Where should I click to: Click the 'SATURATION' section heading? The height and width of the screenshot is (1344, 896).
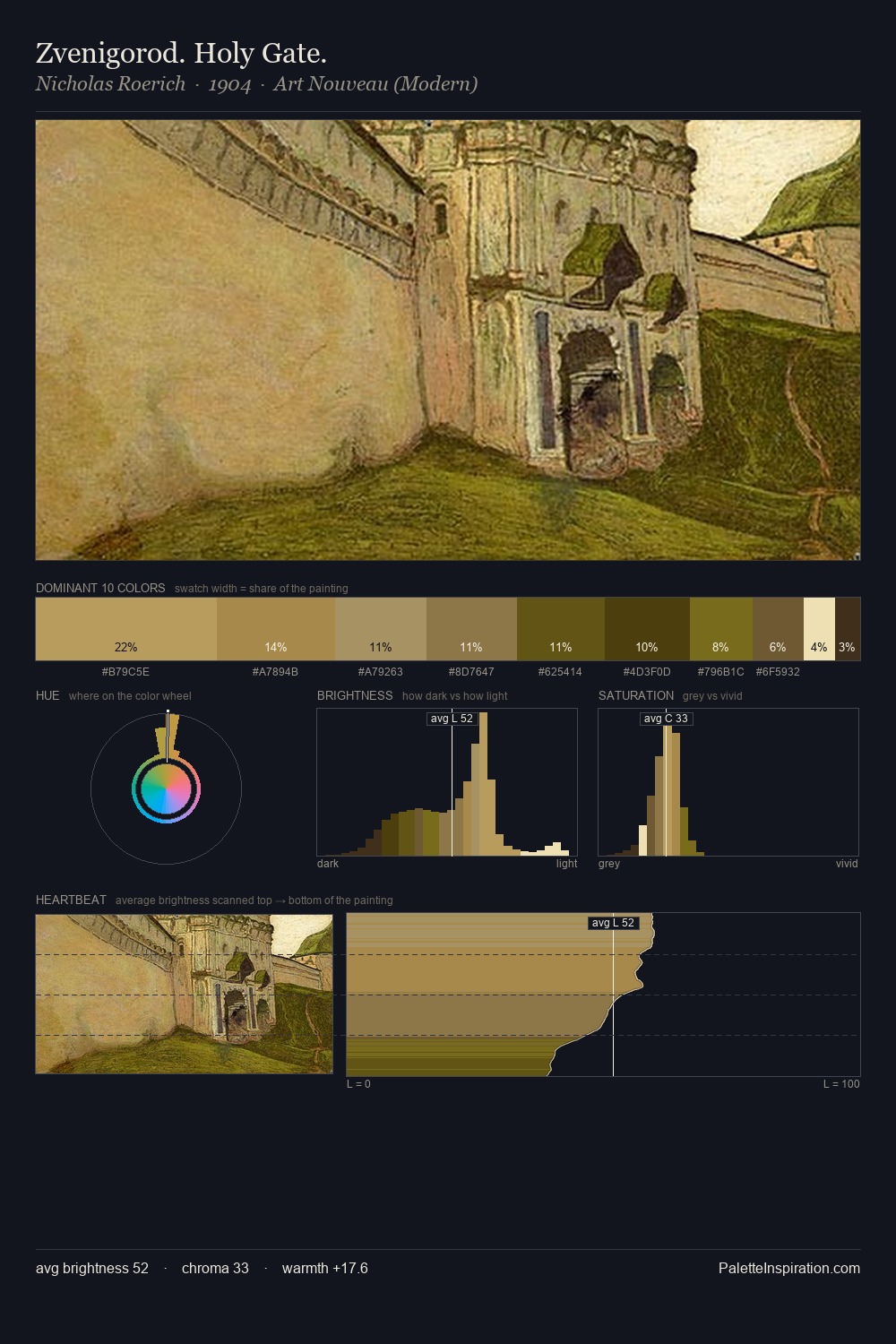pos(636,696)
